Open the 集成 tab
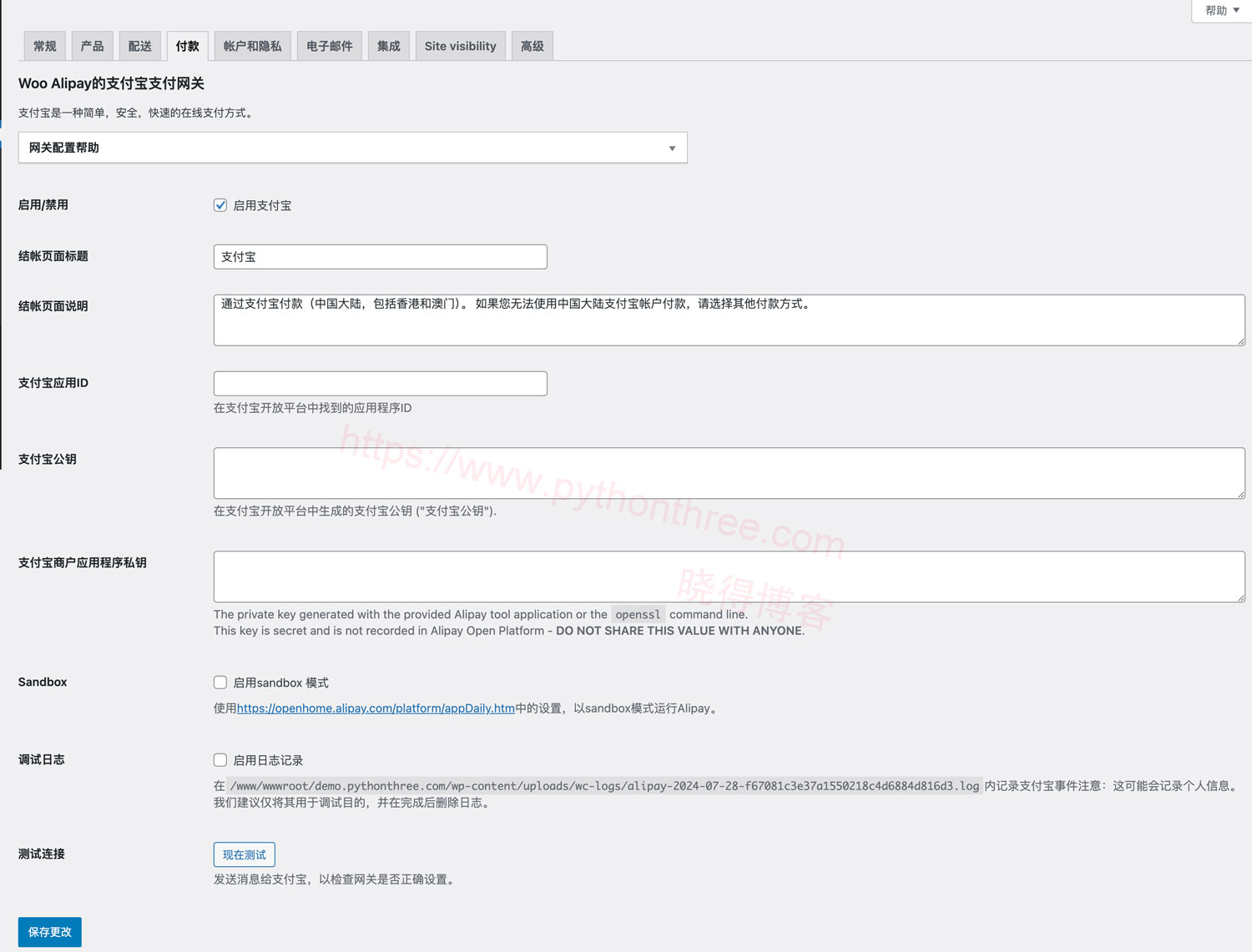This screenshot has height=952, width=1252. click(388, 46)
